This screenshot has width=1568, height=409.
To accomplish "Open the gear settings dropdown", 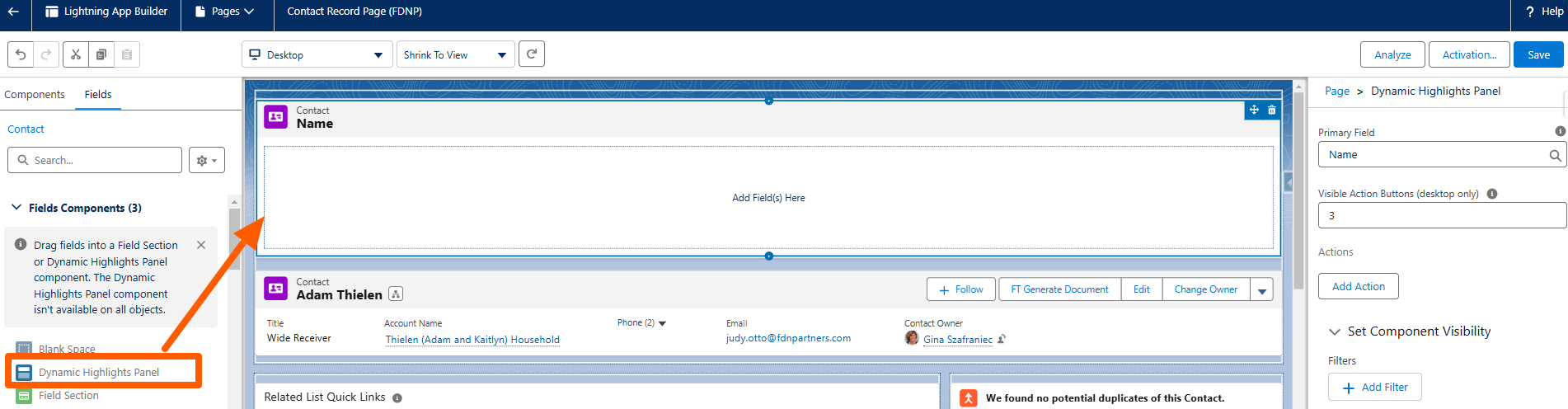I will tap(207, 160).
